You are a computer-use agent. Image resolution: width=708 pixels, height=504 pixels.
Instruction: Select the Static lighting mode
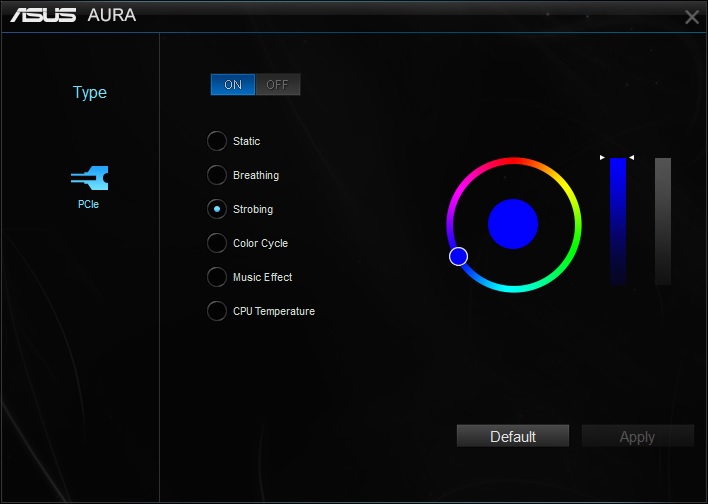point(217,141)
